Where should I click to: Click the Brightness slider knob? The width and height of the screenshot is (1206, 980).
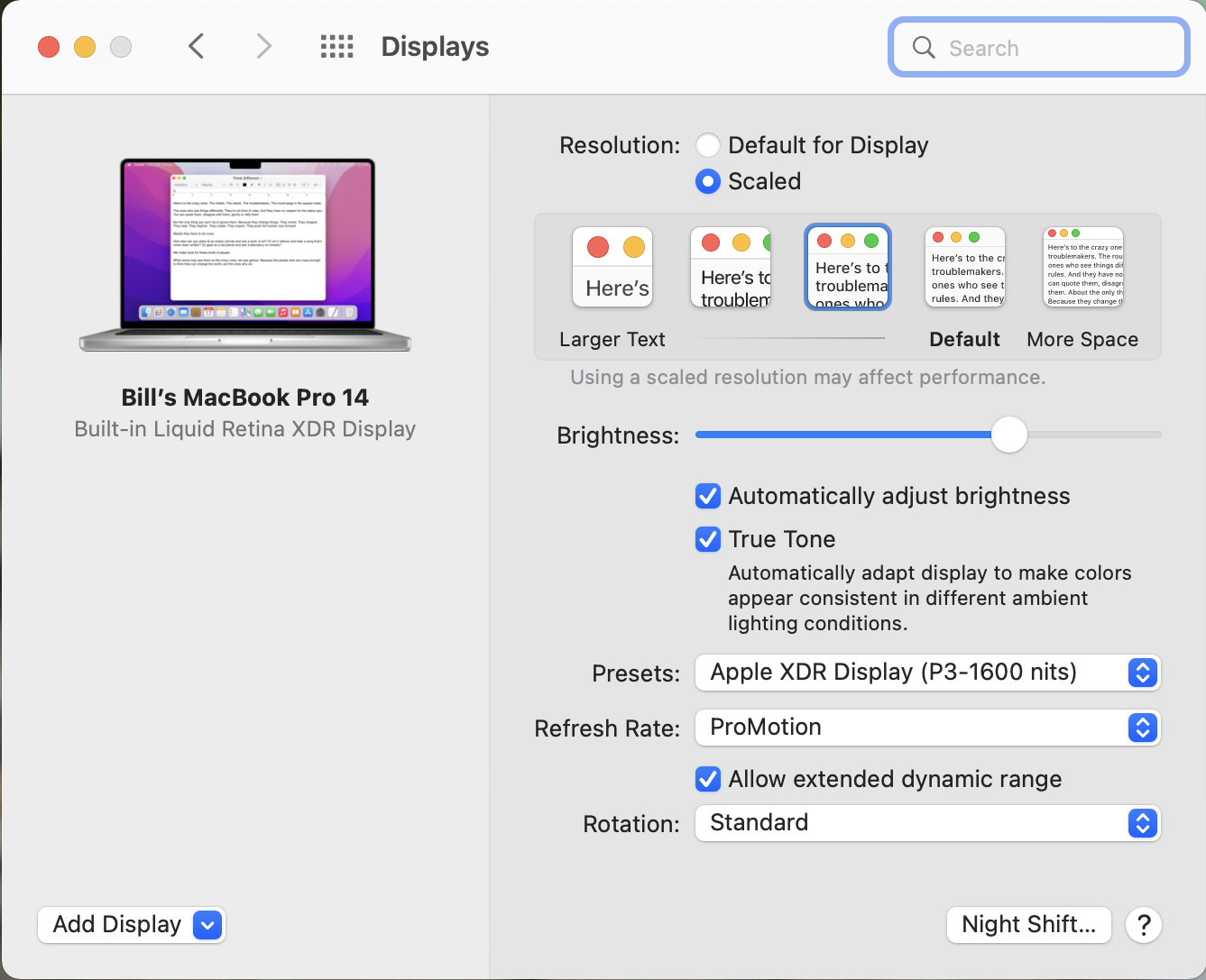pyautogui.click(x=1009, y=435)
